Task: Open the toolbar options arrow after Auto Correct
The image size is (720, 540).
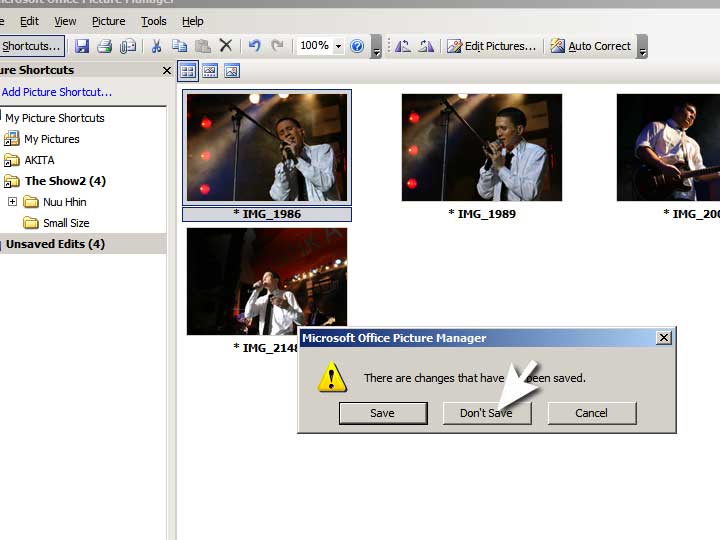Action: point(642,48)
